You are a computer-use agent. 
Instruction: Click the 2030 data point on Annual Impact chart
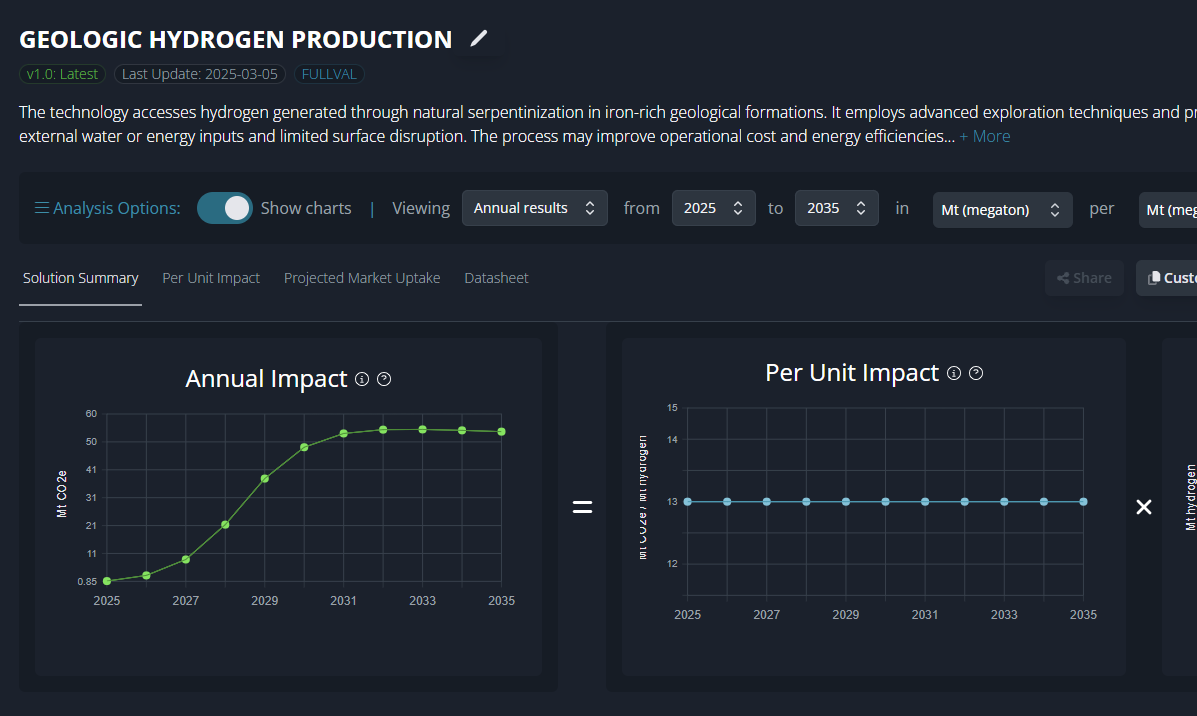click(x=304, y=447)
